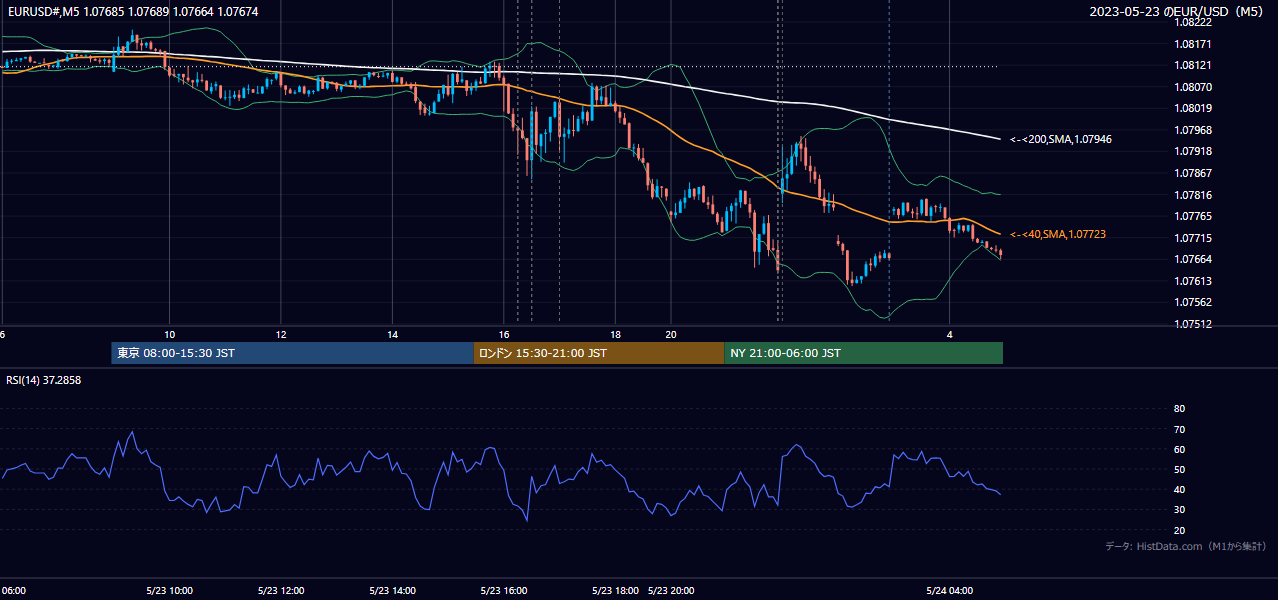Click the bottom time label 5/23 18:00
The height and width of the screenshot is (600, 1278).
615,590
